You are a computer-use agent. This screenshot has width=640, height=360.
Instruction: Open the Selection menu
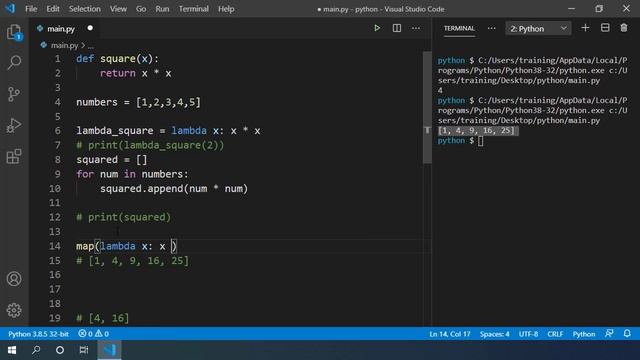84,9
